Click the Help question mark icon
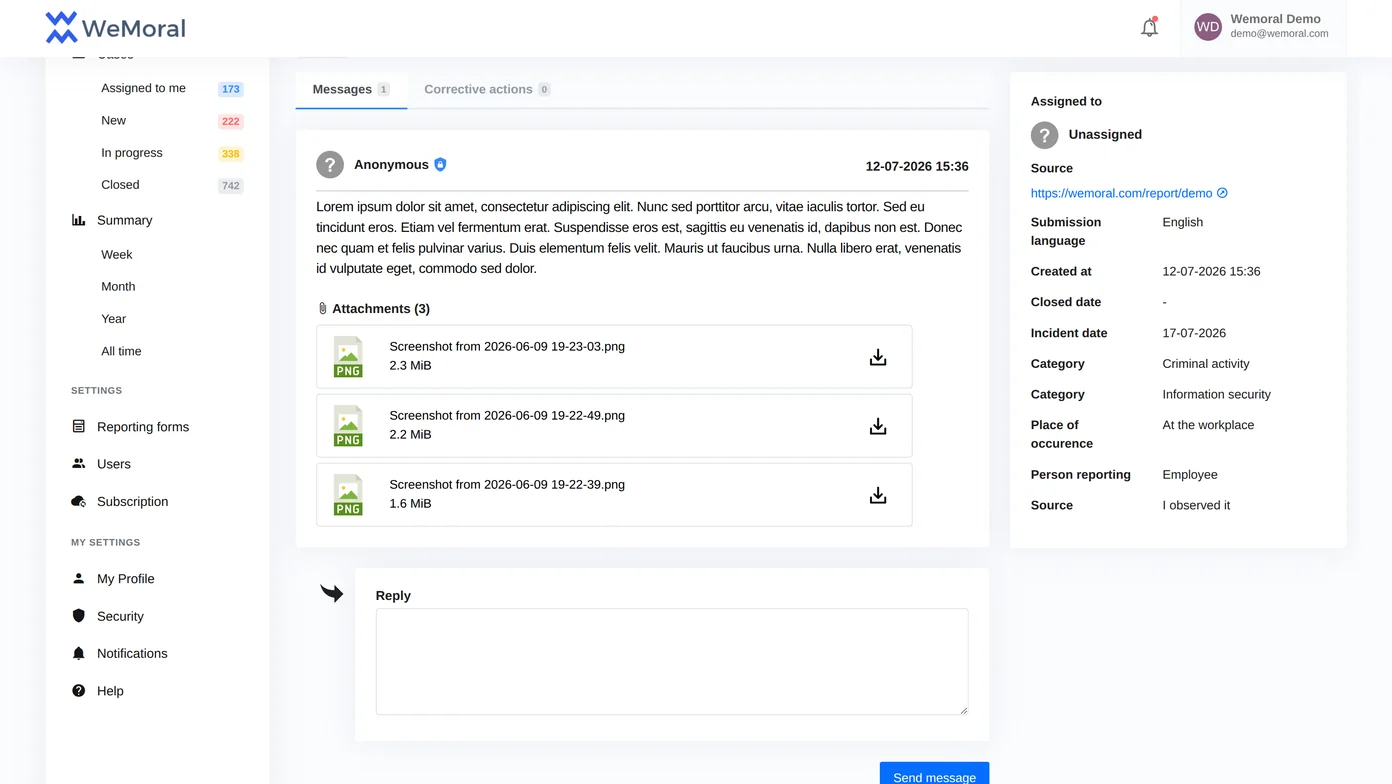The image size is (1392, 784). (79, 691)
